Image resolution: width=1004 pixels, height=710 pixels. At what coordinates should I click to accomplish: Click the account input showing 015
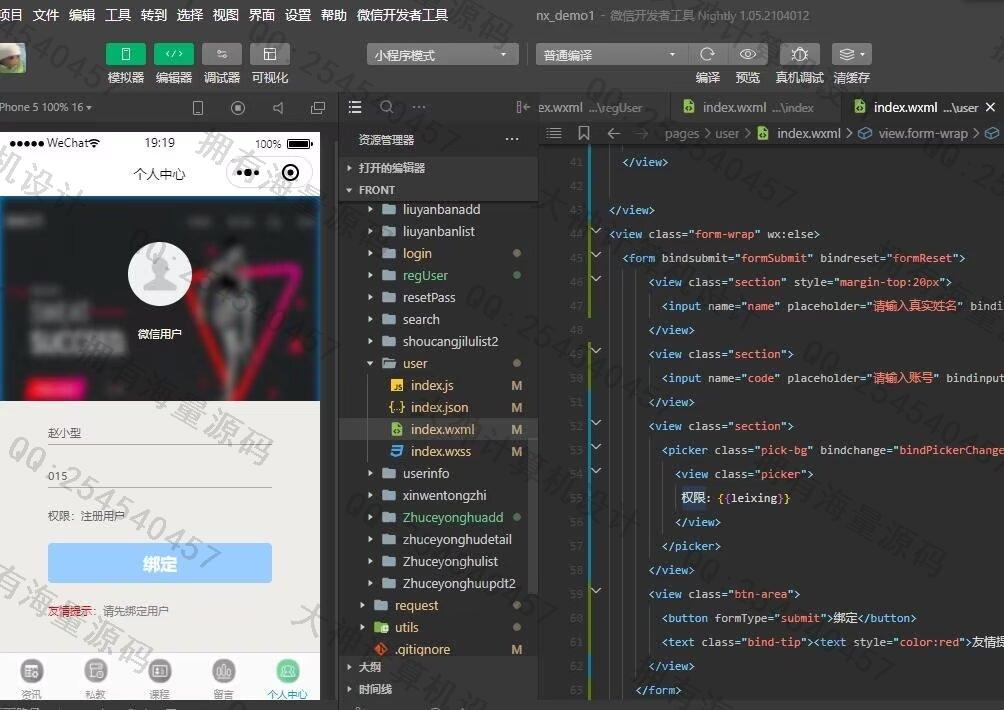(160, 476)
